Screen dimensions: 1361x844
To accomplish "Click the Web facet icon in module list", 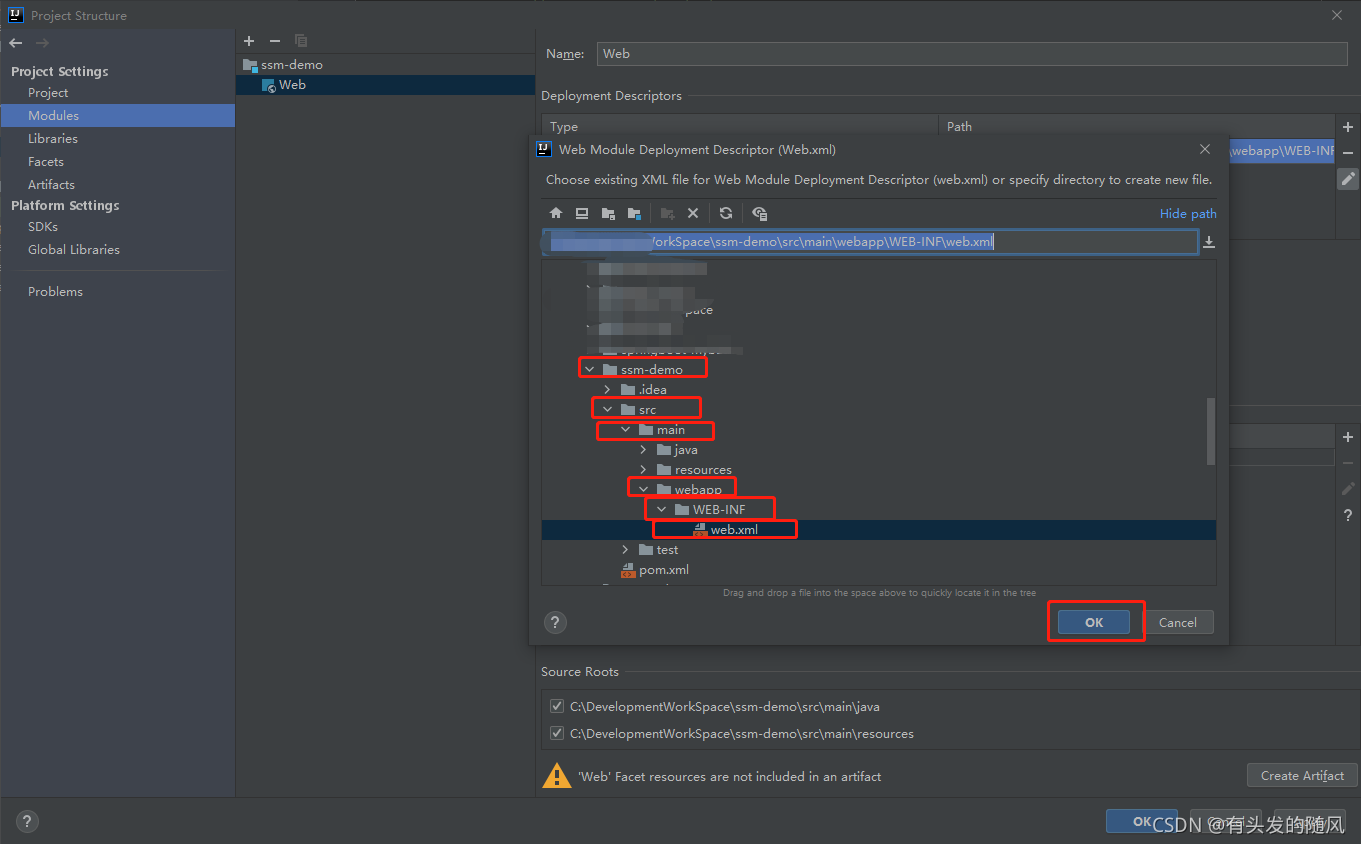I will 269,85.
